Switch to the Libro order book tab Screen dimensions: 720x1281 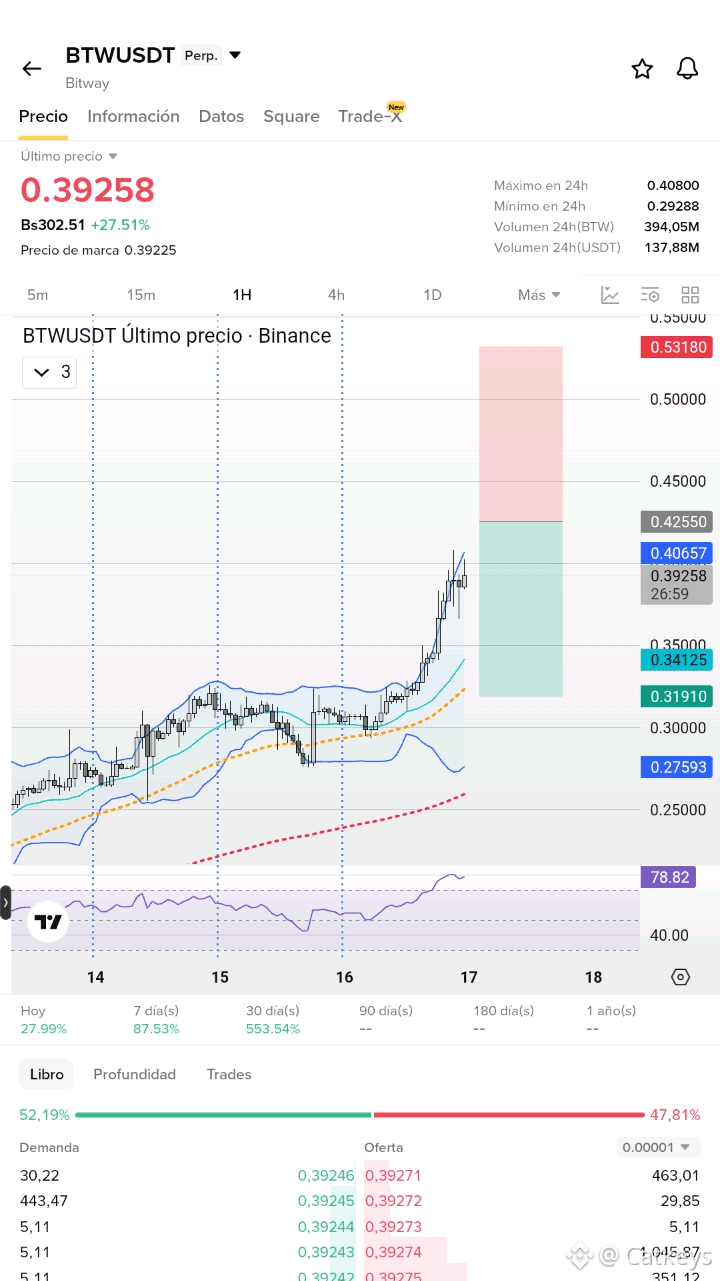pyautogui.click(x=46, y=1074)
